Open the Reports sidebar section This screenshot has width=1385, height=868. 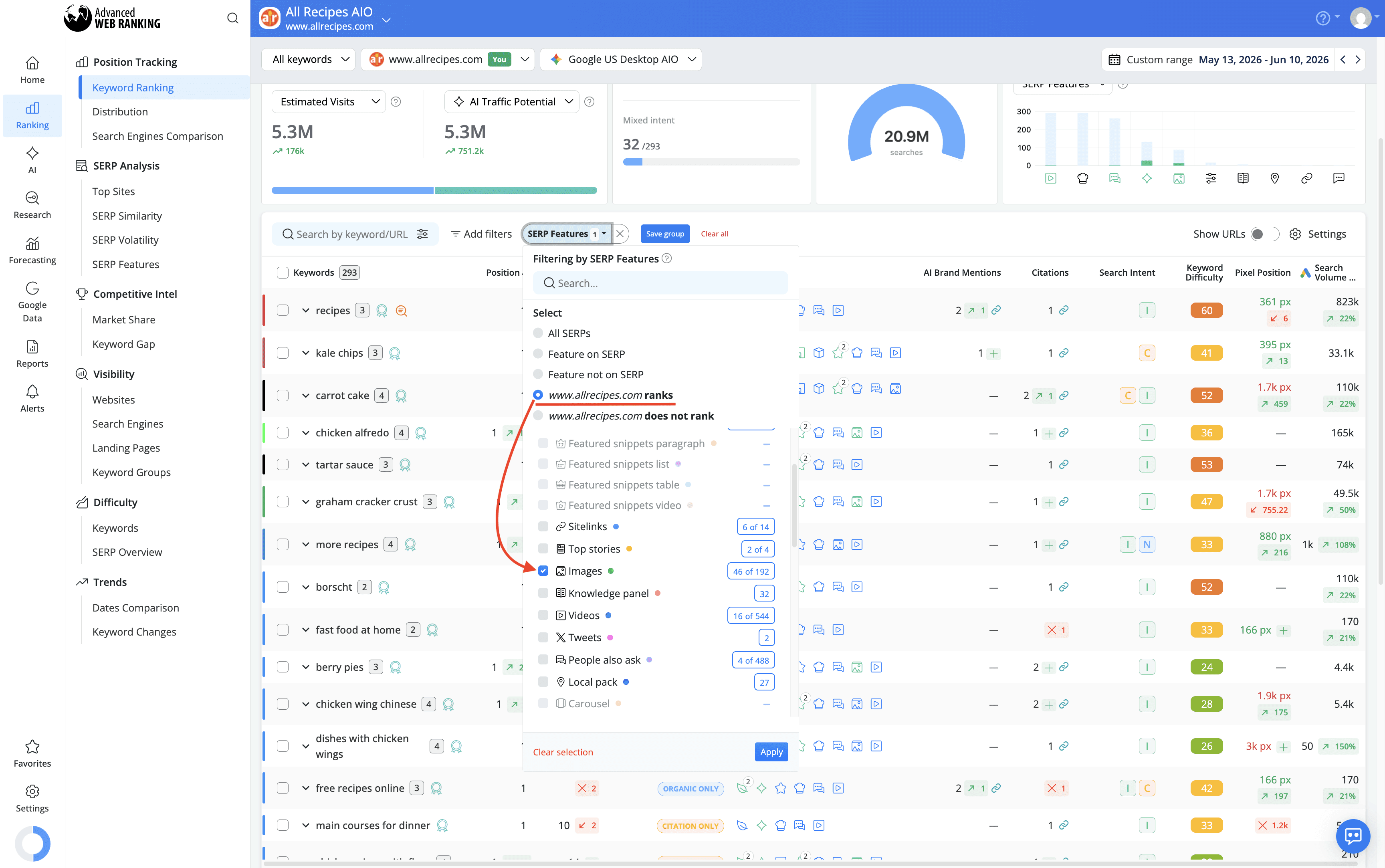click(x=32, y=353)
